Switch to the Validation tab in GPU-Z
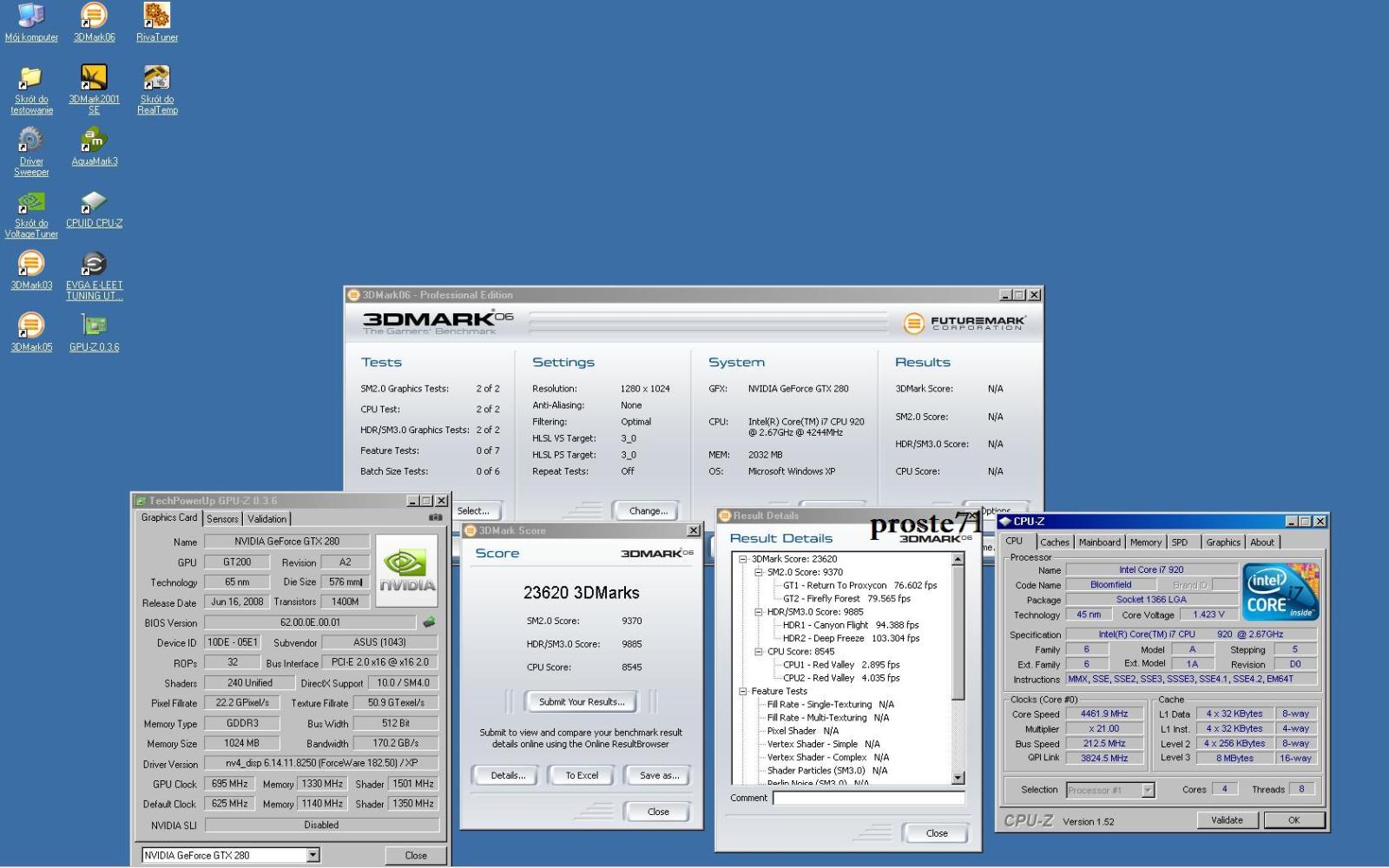This screenshot has height=868, width=1389. pyautogui.click(x=267, y=518)
